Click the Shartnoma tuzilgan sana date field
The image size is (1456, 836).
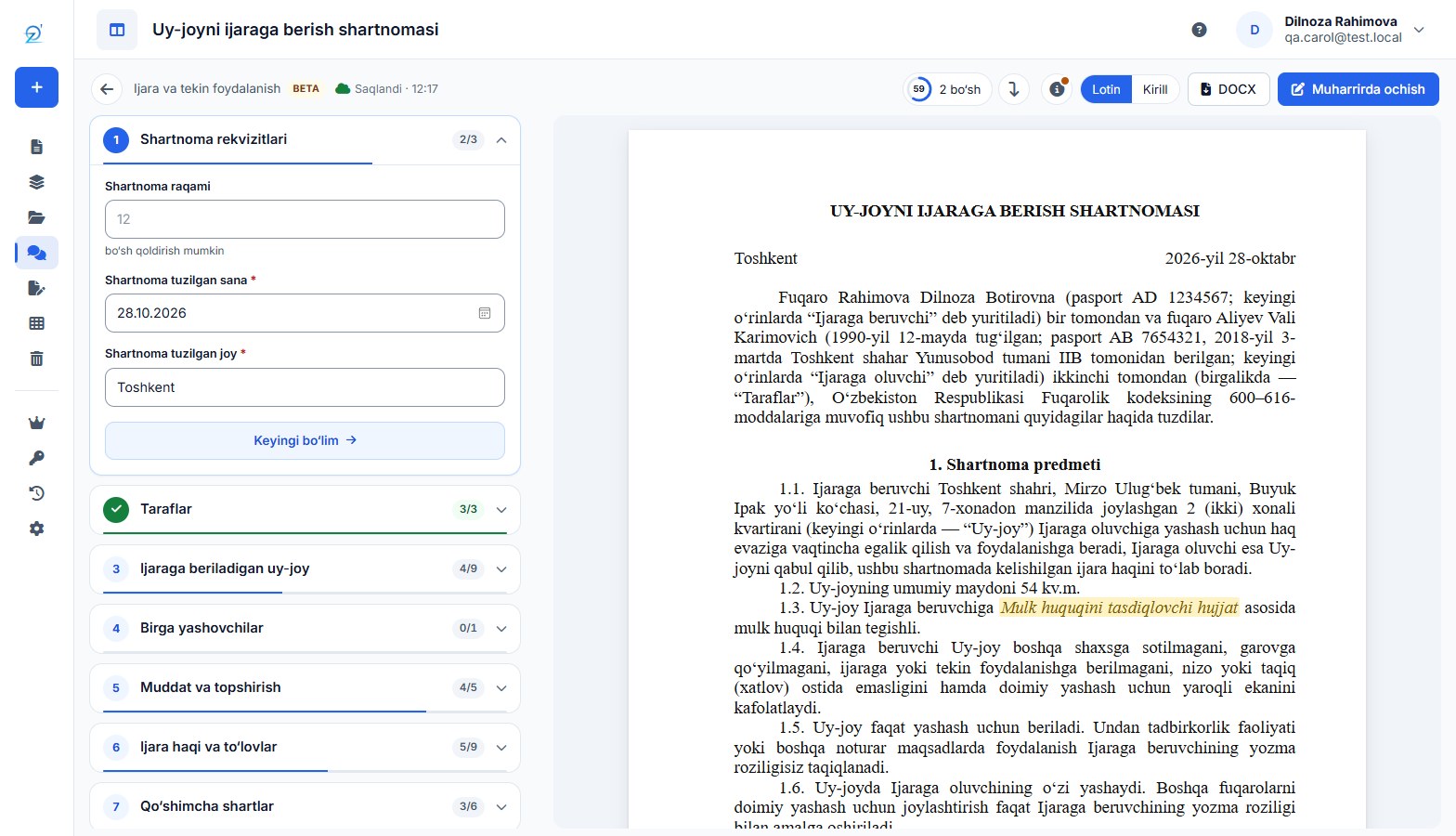[x=305, y=313]
